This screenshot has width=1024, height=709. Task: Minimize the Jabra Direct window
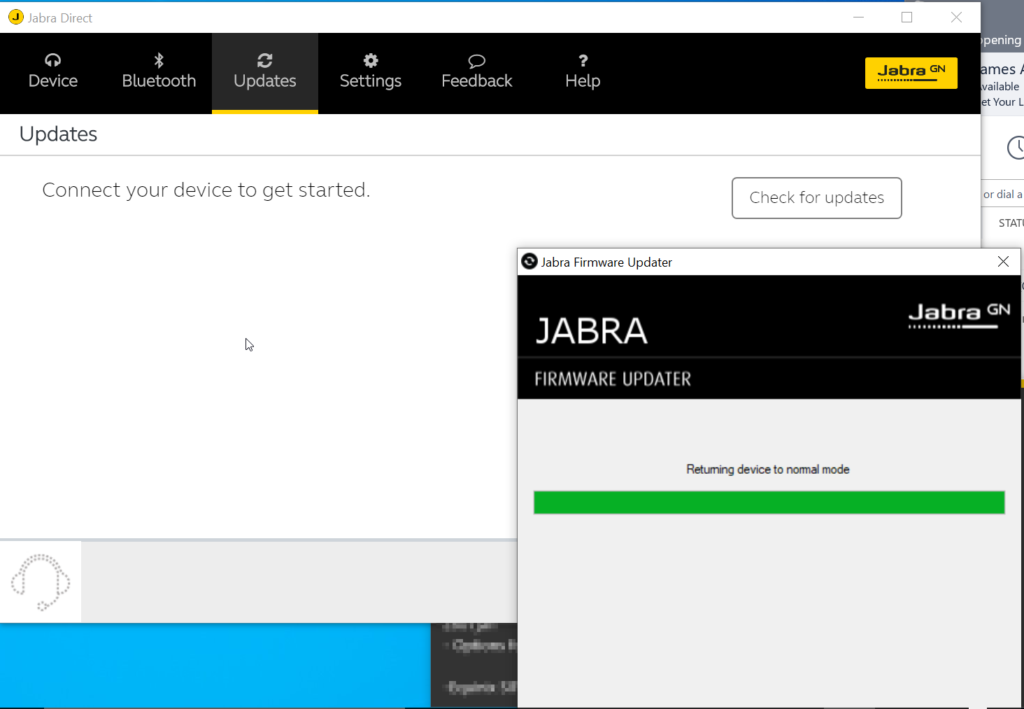(859, 18)
